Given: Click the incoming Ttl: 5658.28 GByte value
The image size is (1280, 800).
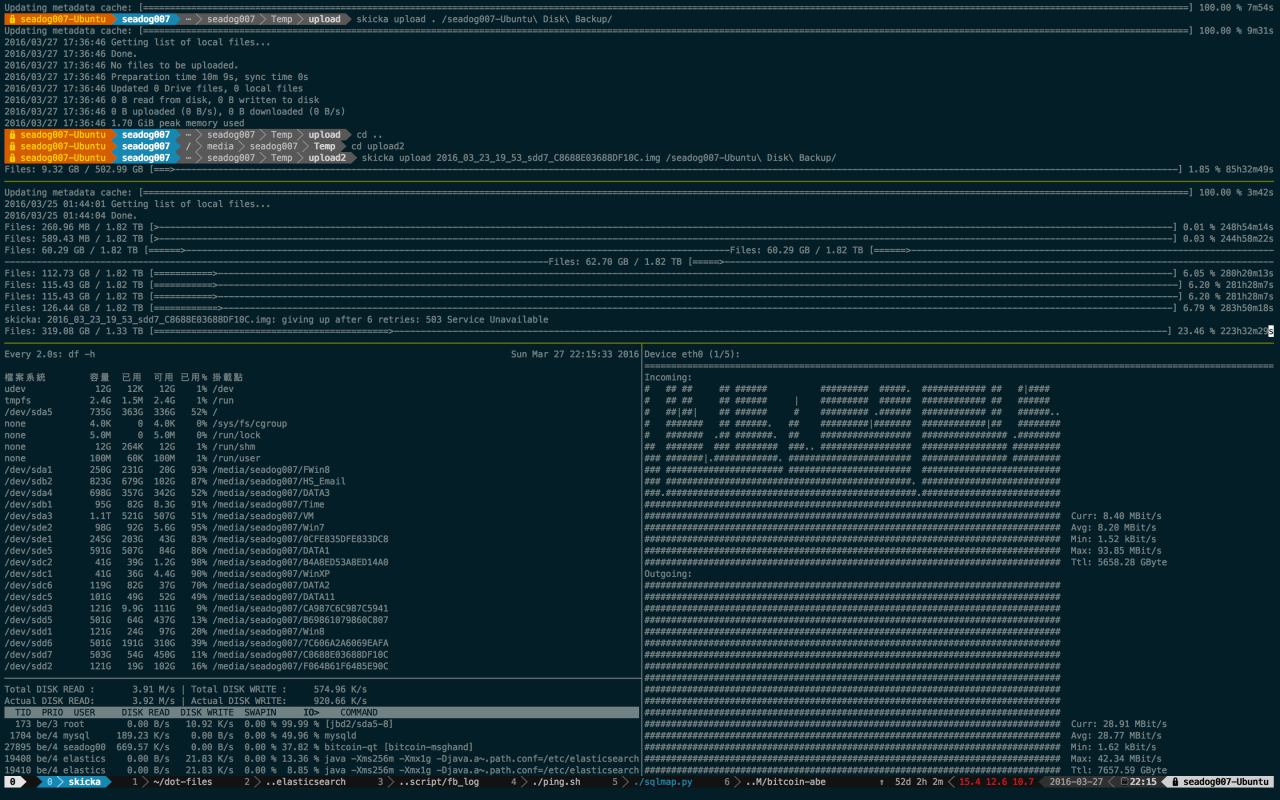Looking at the screenshot, I should point(1119,562).
